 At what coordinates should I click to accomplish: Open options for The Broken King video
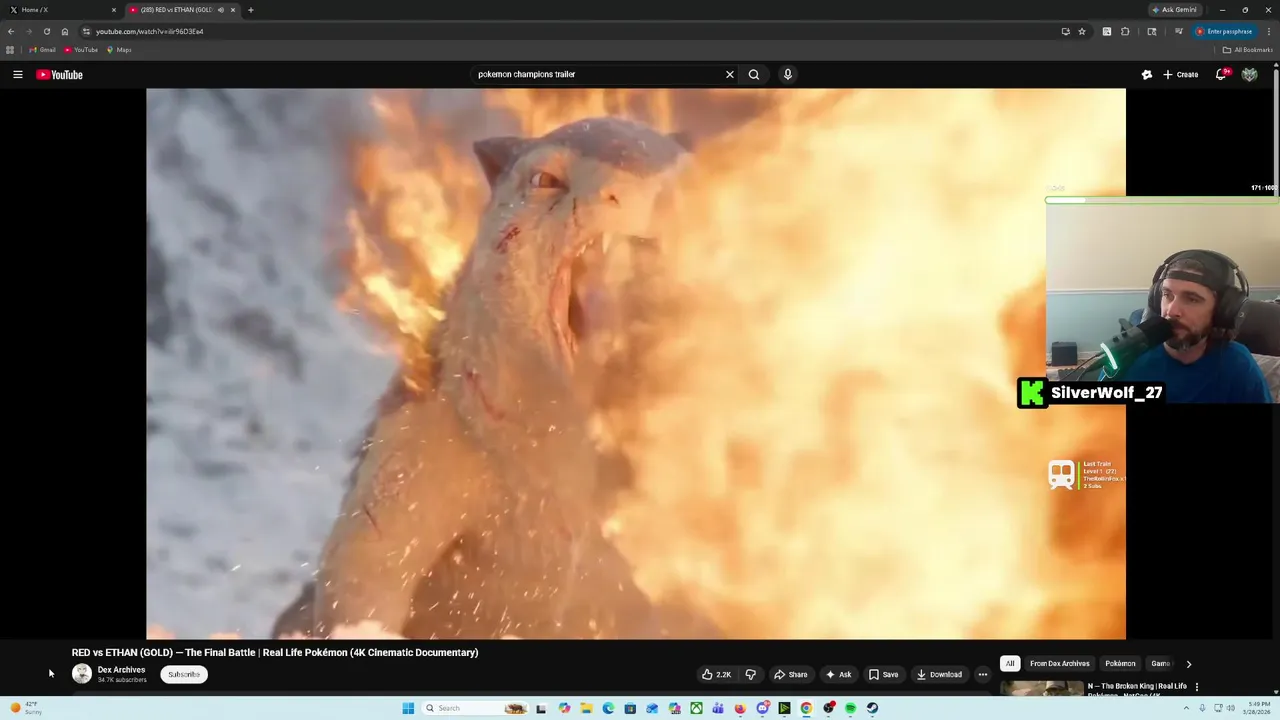(x=1197, y=687)
